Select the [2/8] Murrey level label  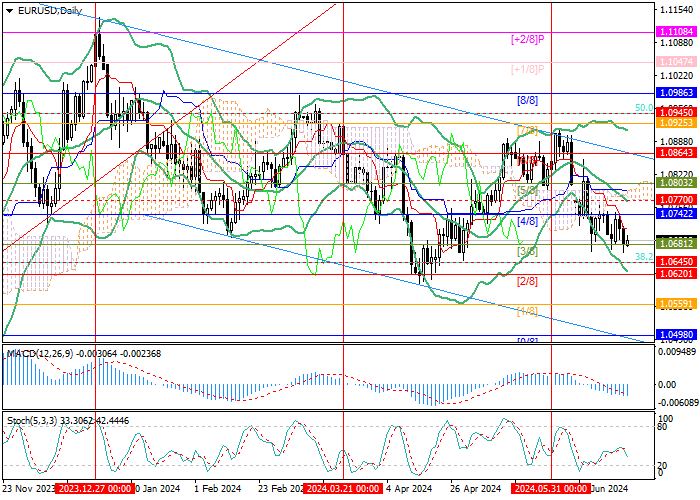tap(527, 281)
